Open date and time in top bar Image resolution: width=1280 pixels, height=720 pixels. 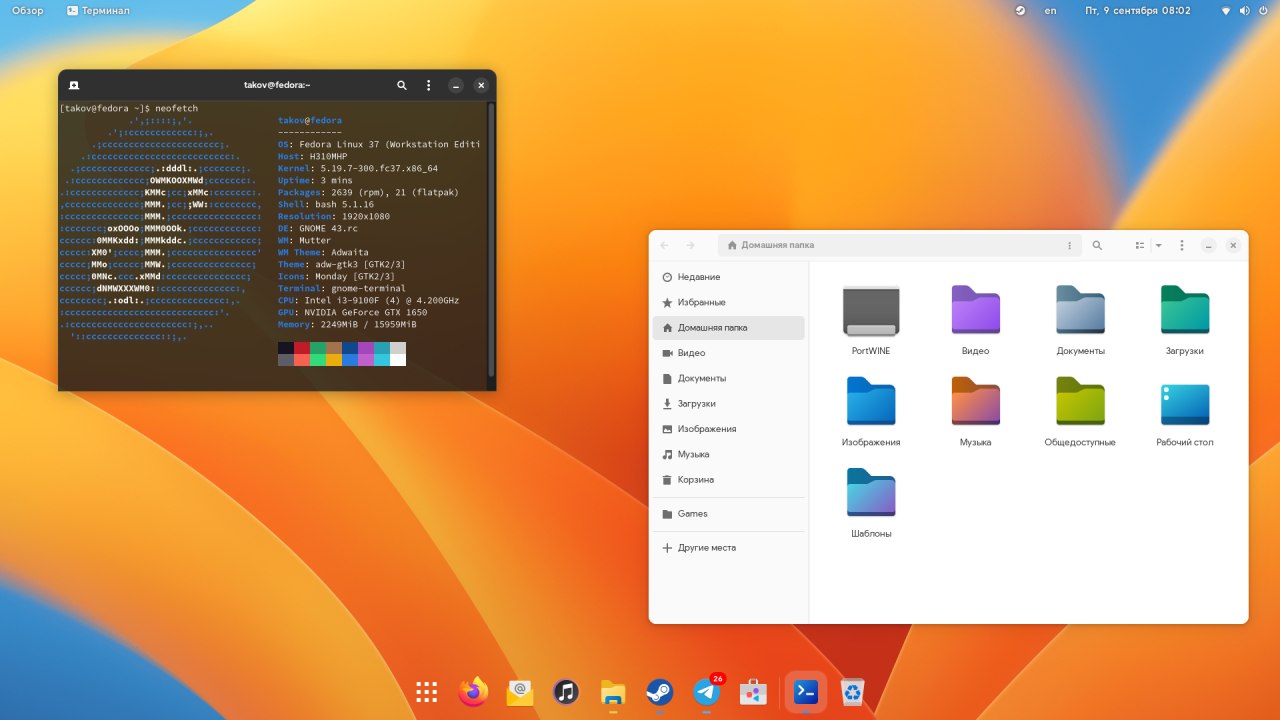[x=1137, y=10]
